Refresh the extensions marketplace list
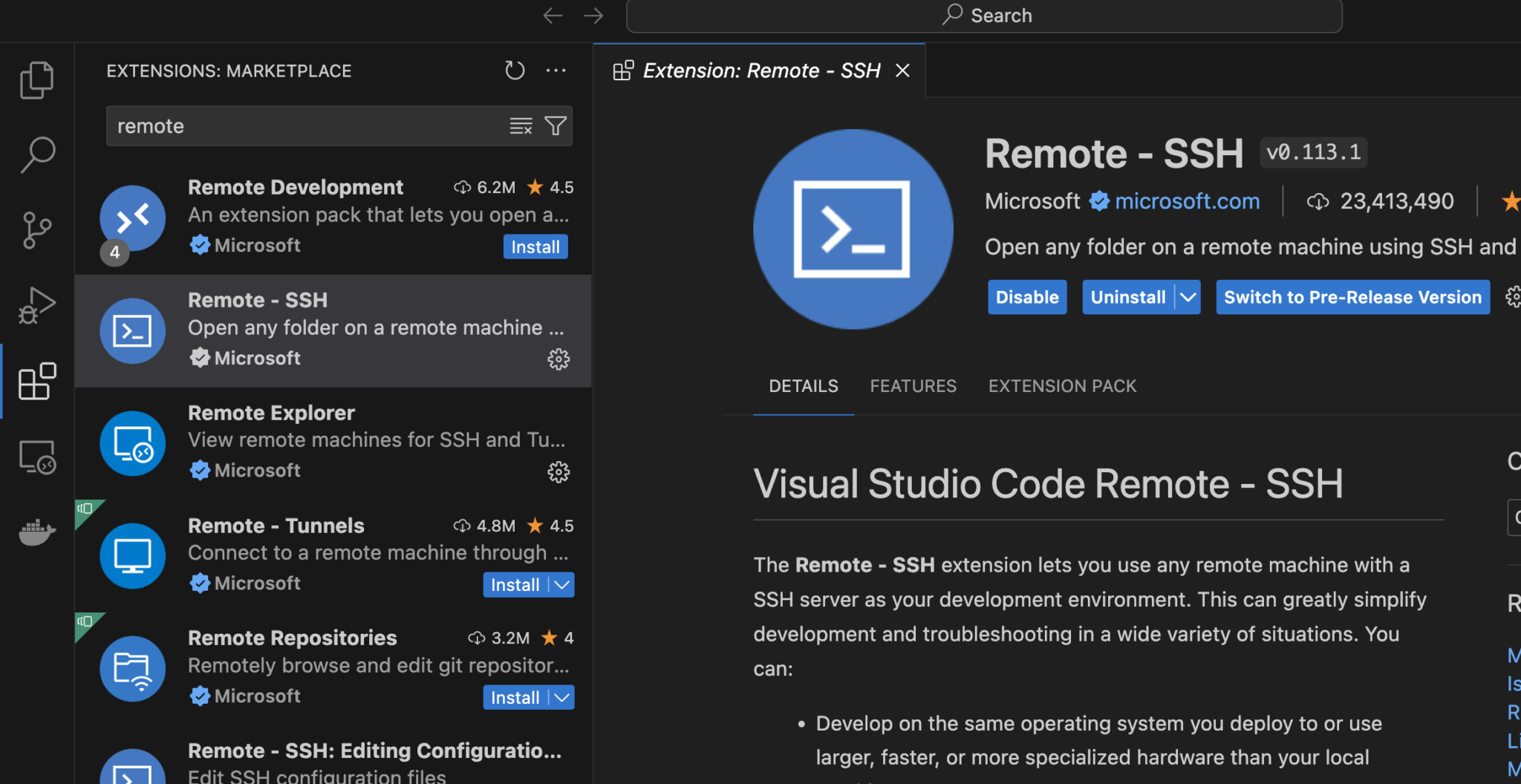 (515, 71)
